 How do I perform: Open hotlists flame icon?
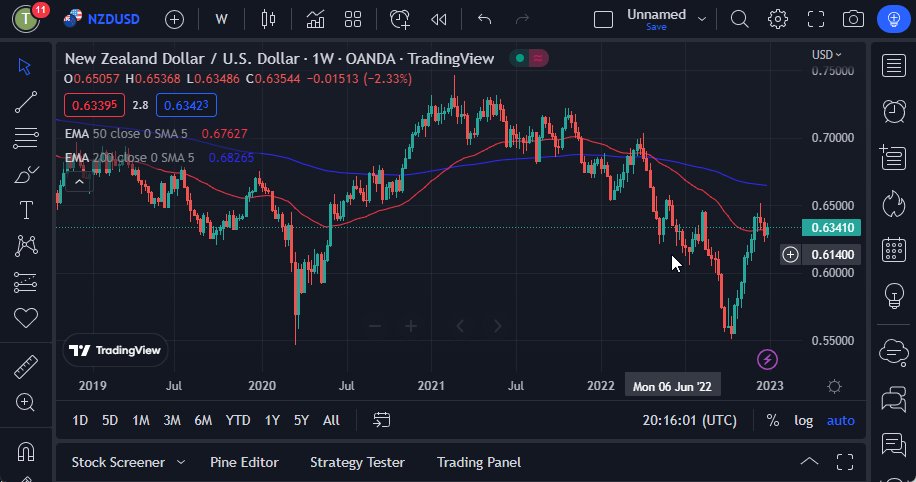[894, 204]
